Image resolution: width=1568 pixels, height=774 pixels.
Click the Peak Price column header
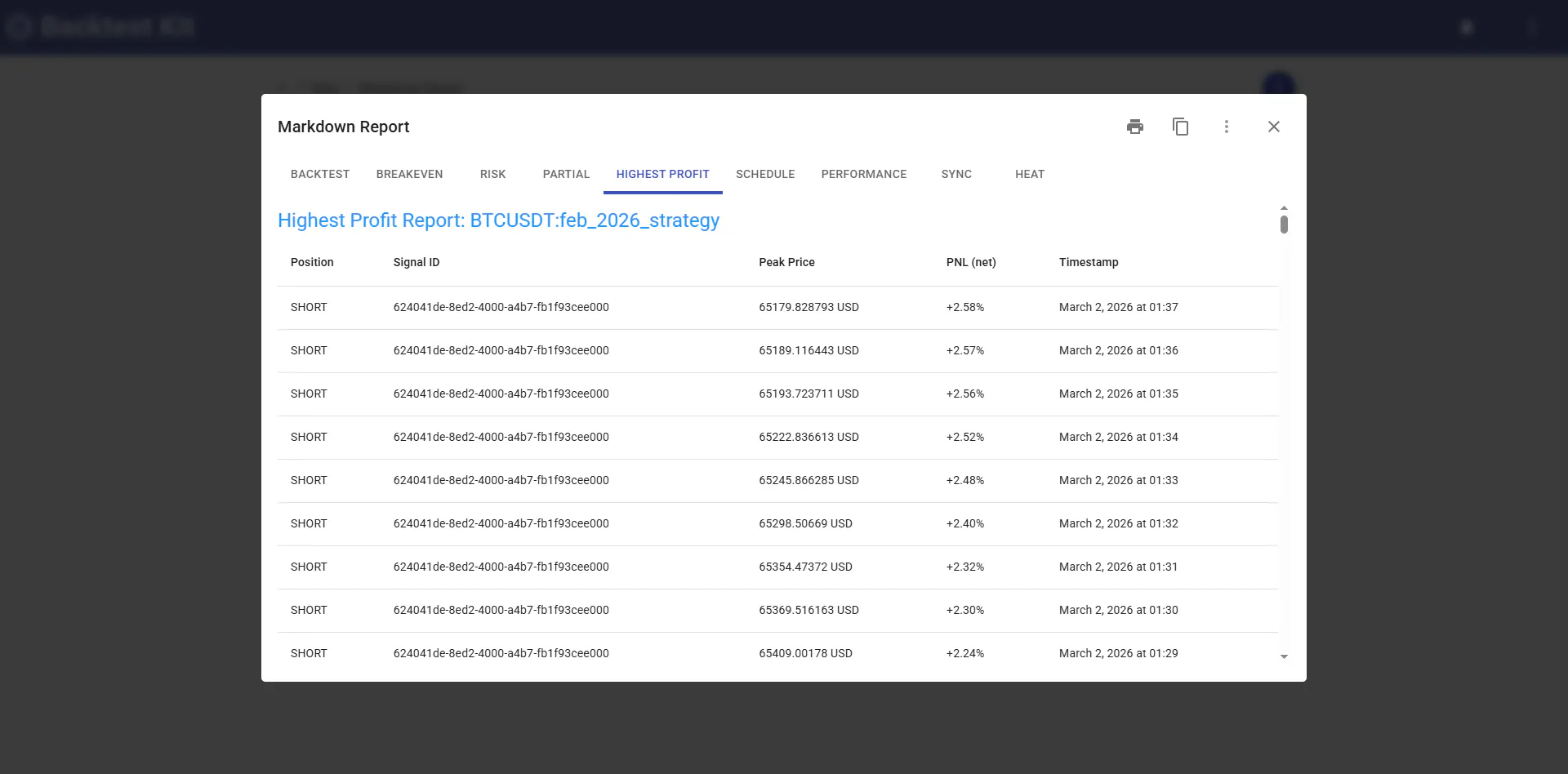(786, 262)
